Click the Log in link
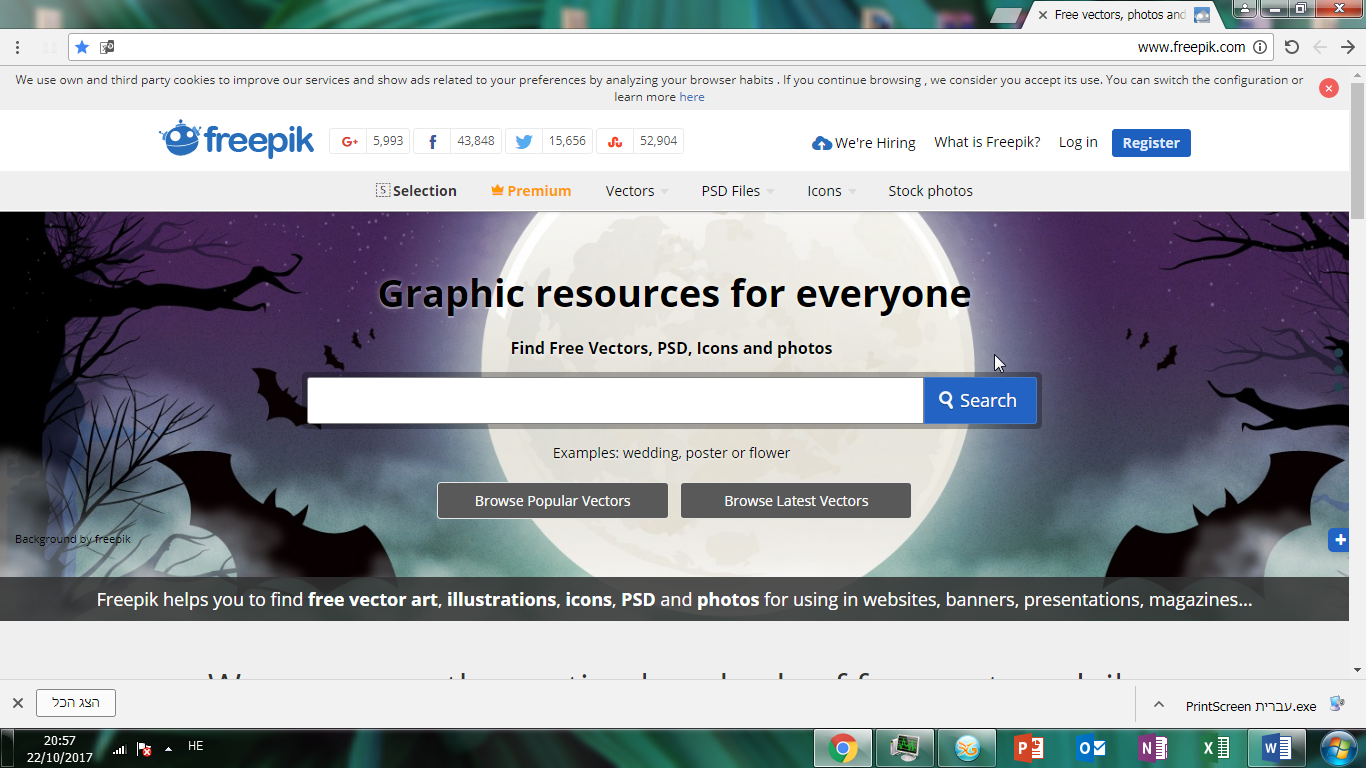Viewport: 1366px width, 768px height. point(1078,142)
